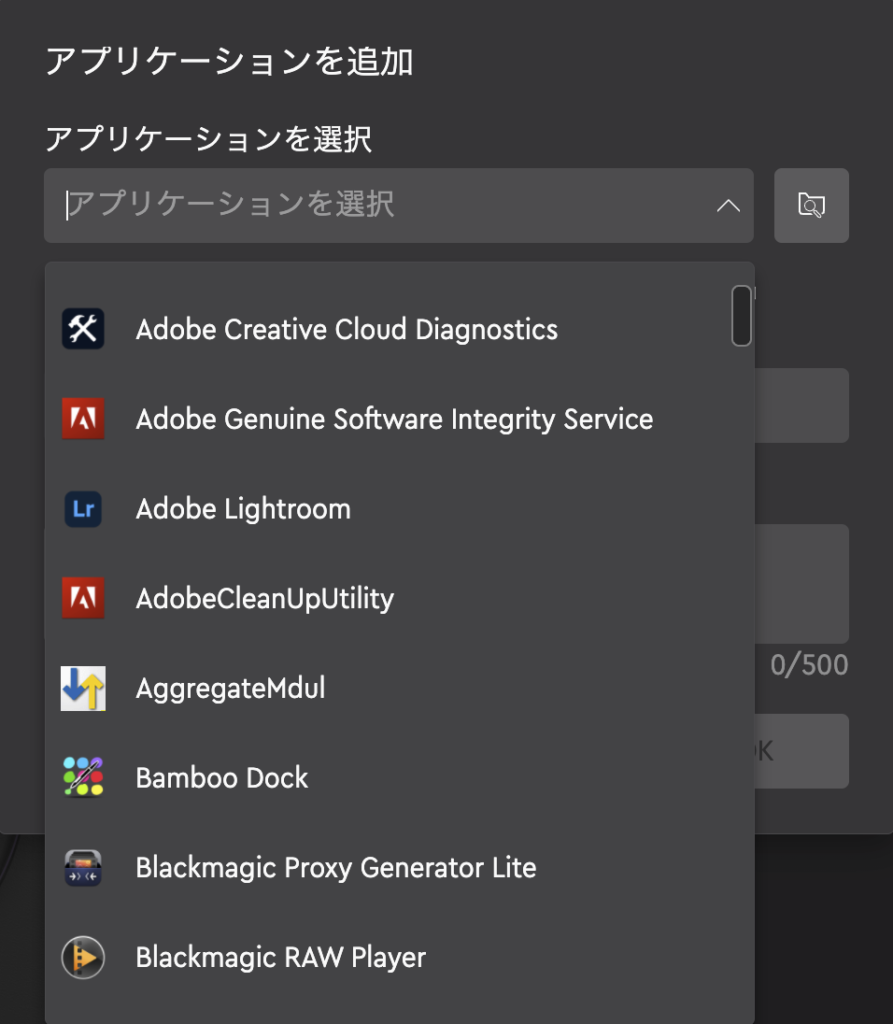Image resolution: width=893 pixels, height=1024 pixels.
Task: Pick AdobeCleanUpUtility from the application list
Action: click(399, 598)
